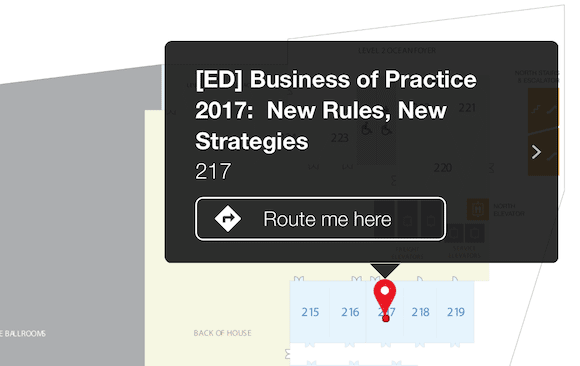580x366 pixels.
Task: Click room 220 behind the popup
Action: 443,168
